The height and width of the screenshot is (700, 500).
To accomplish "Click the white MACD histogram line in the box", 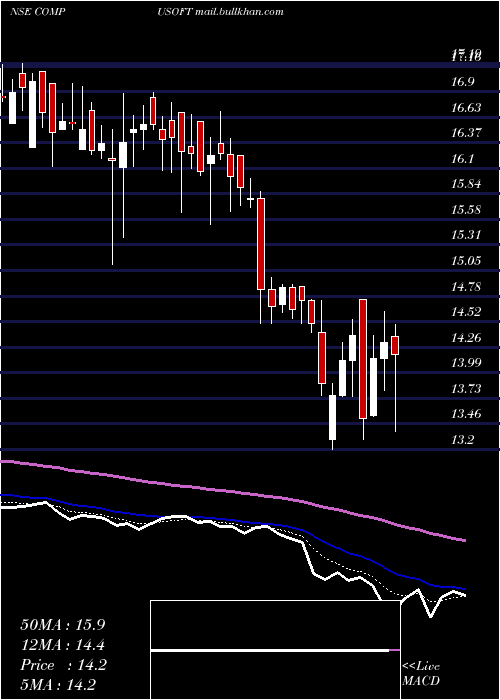I will [270, 650].
